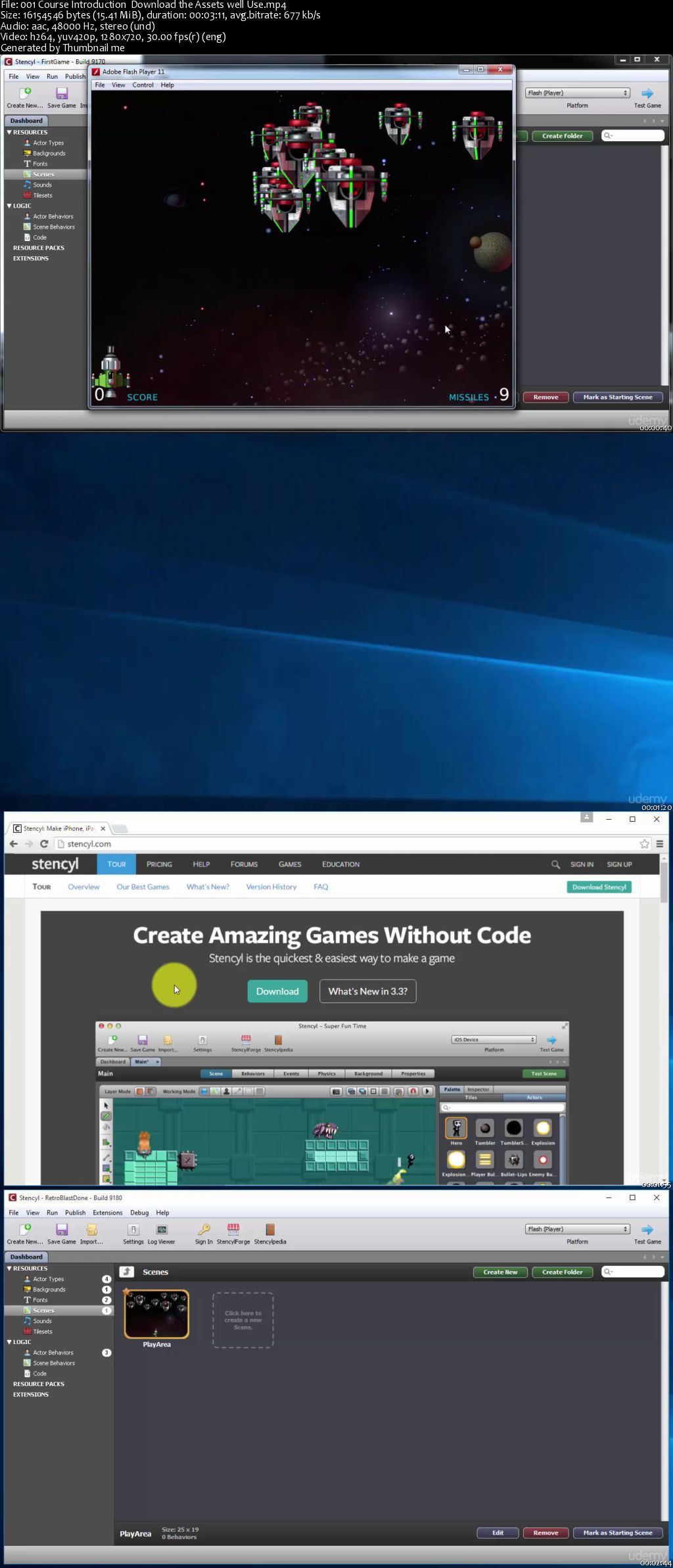Open Extensions menu in RetroBlastDone window

(x=108, y=1213)
